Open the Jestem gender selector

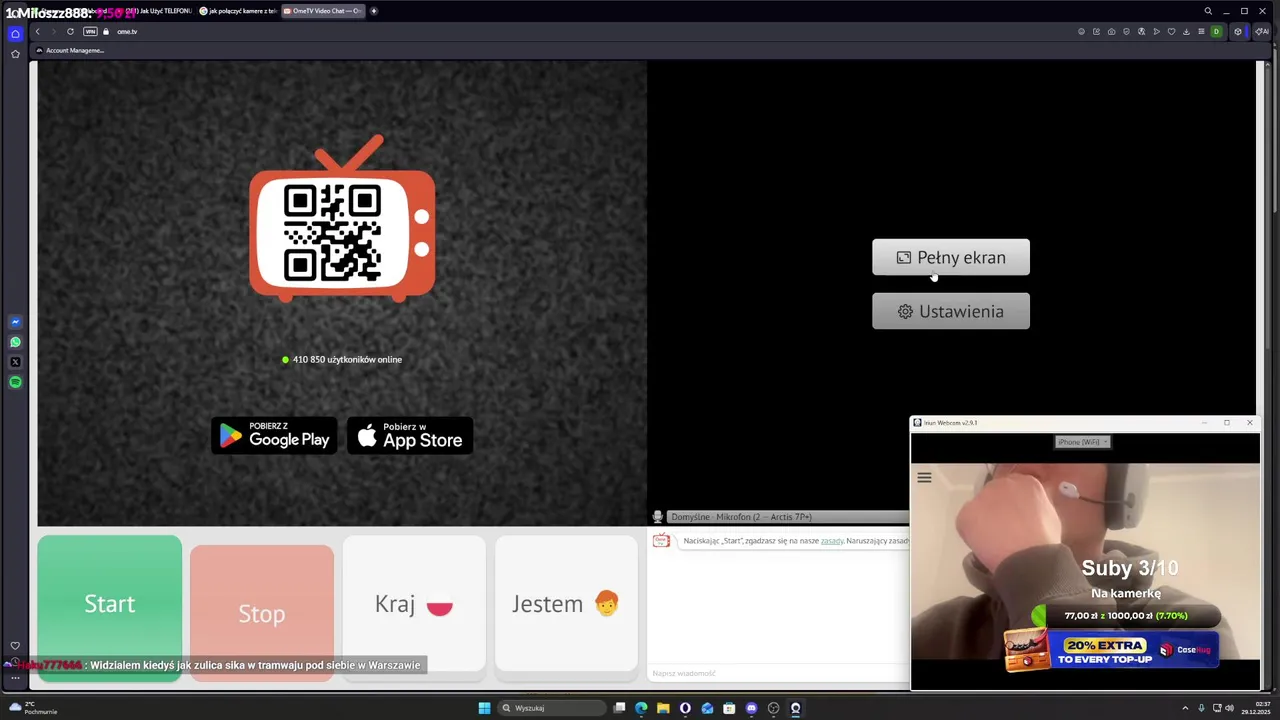coord(566,604)
